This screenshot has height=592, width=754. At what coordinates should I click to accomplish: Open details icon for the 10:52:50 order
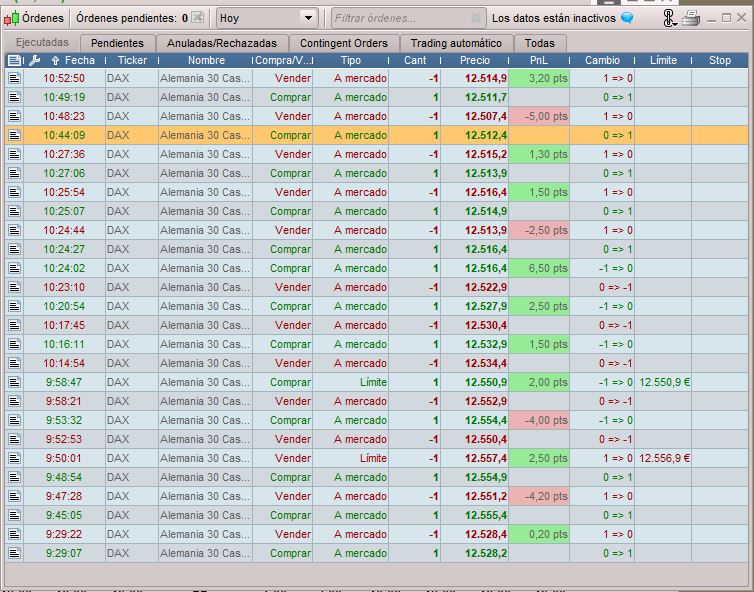coord(14,78)
